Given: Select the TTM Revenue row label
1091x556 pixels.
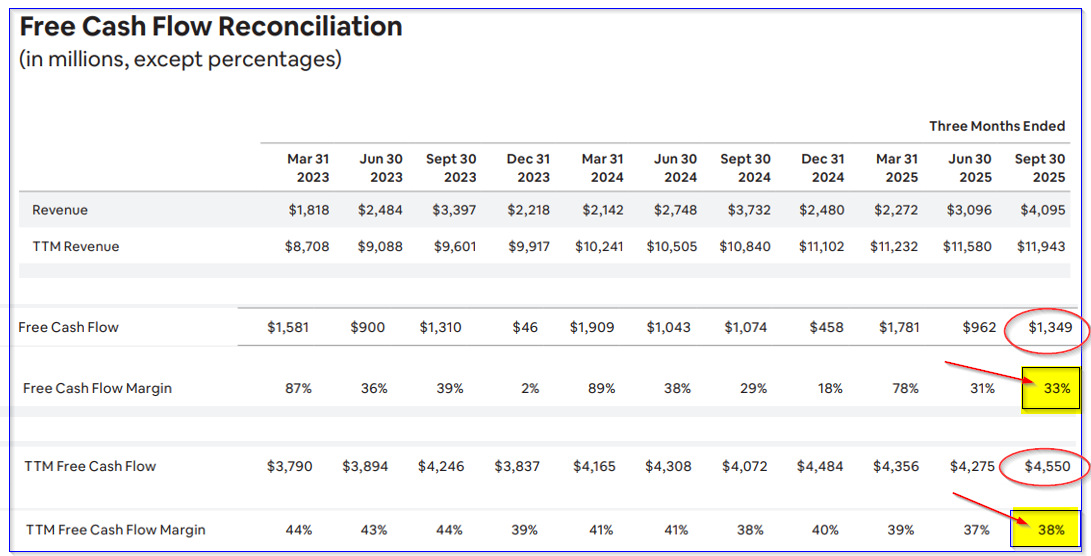Looking at the screenshot, I should [x=76, y=246].
